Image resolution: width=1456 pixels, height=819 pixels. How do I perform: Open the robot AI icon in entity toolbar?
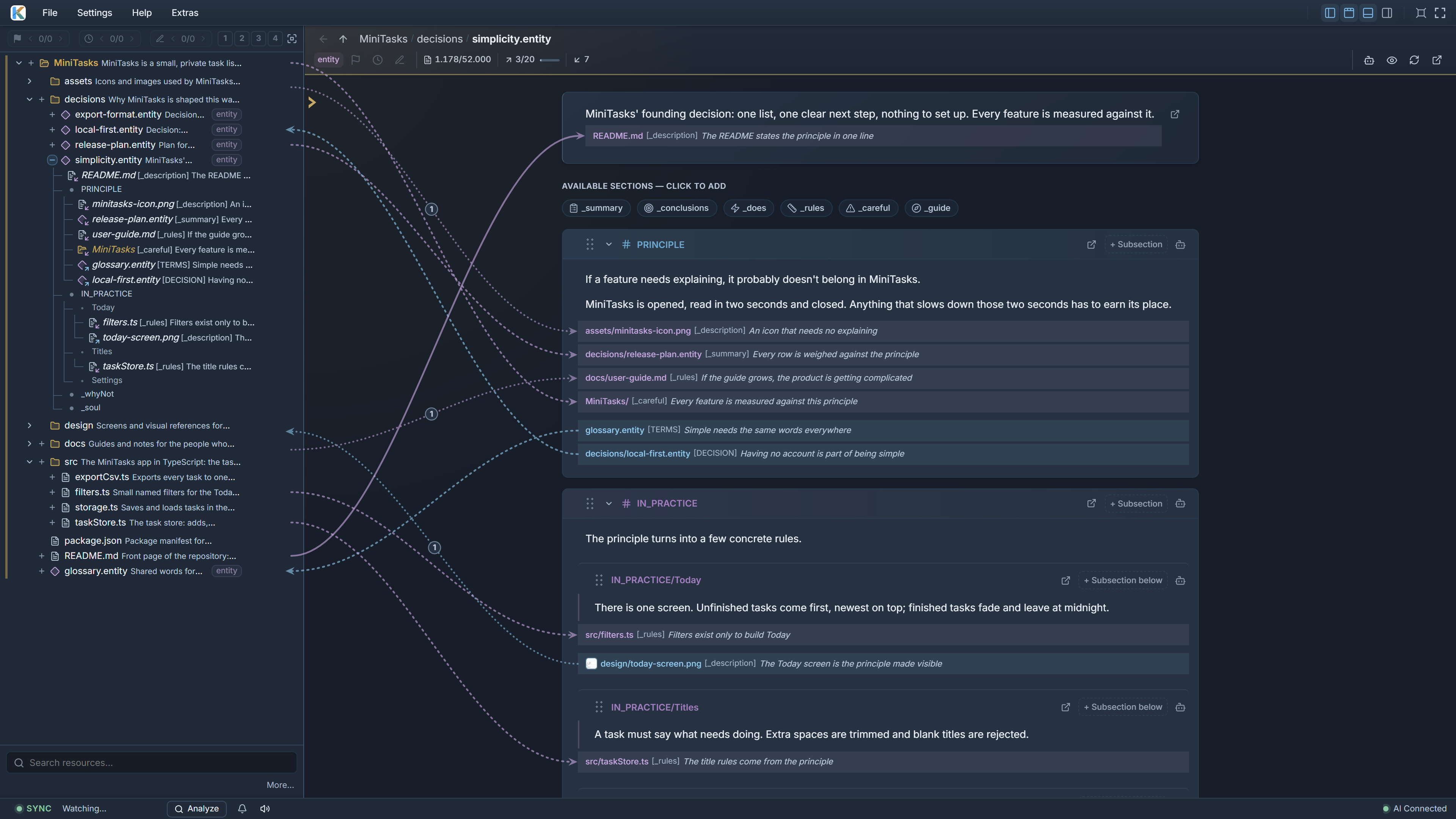pos(1369,60)
